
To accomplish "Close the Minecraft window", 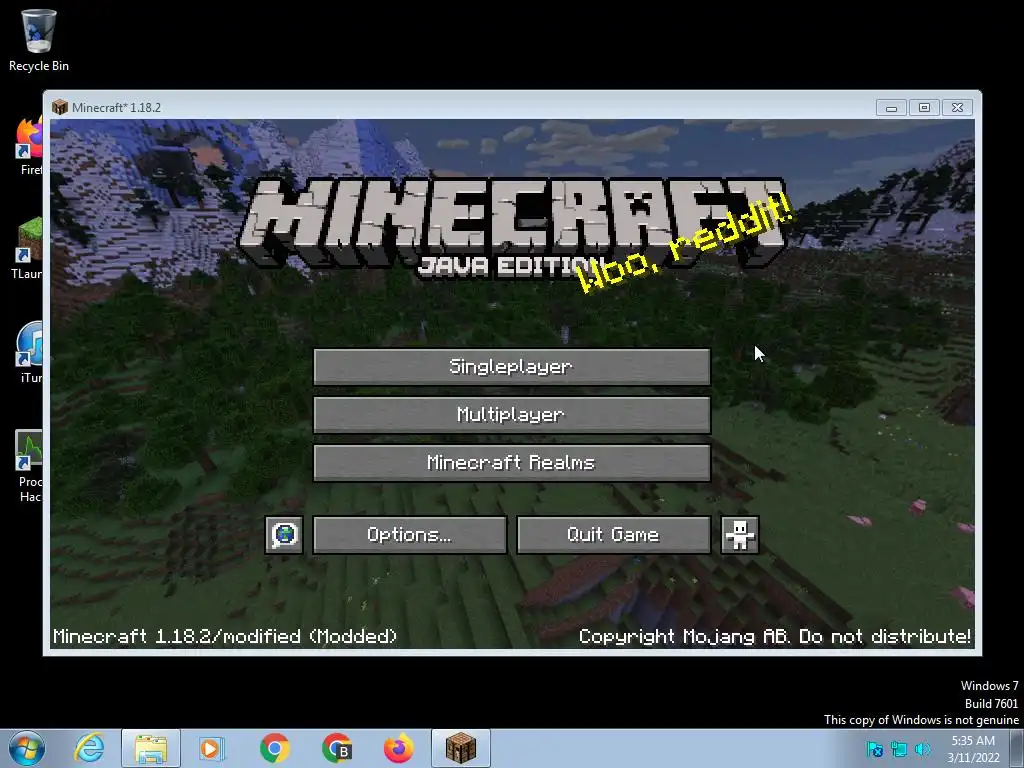I will 957,107.
